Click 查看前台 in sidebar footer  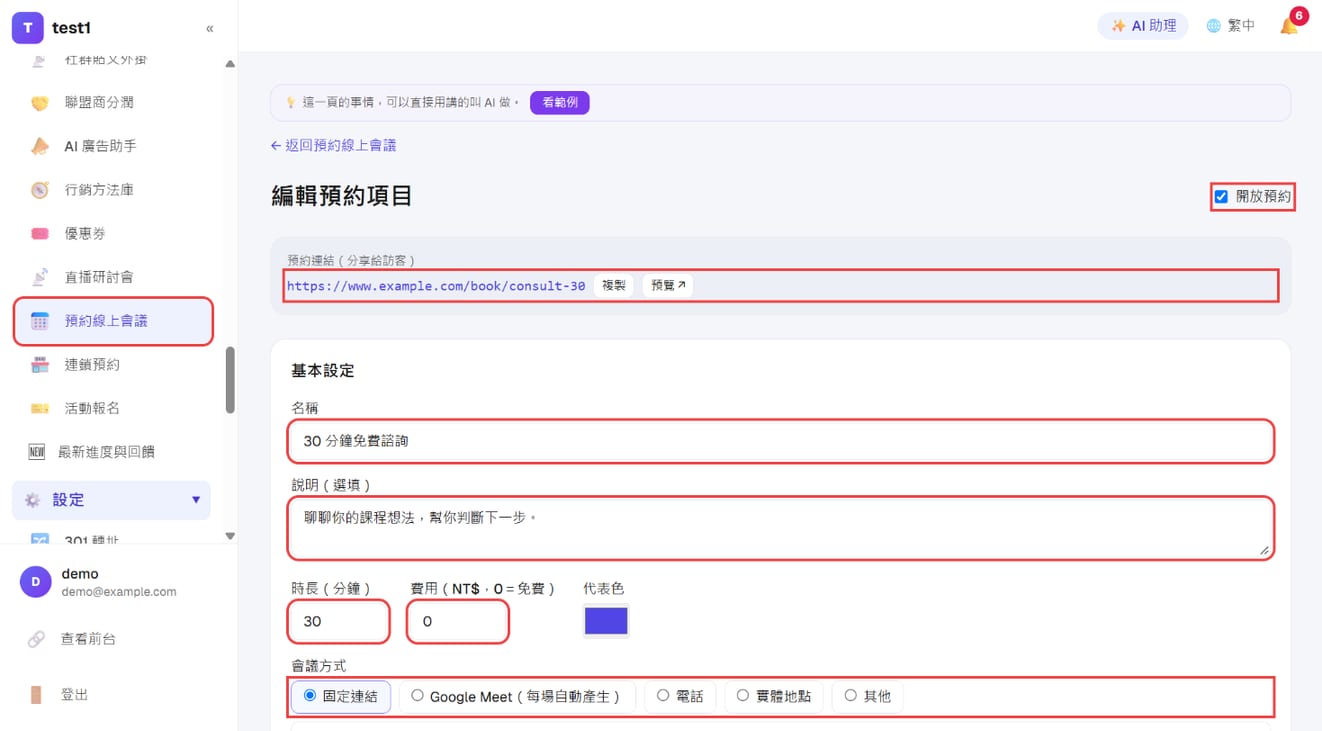coord(88,639)
